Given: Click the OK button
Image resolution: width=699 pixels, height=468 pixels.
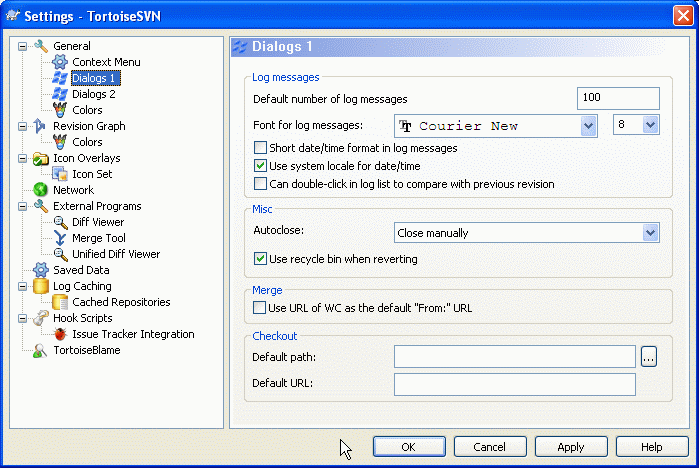Looking at the screenshot, I should tap(409, 447).
